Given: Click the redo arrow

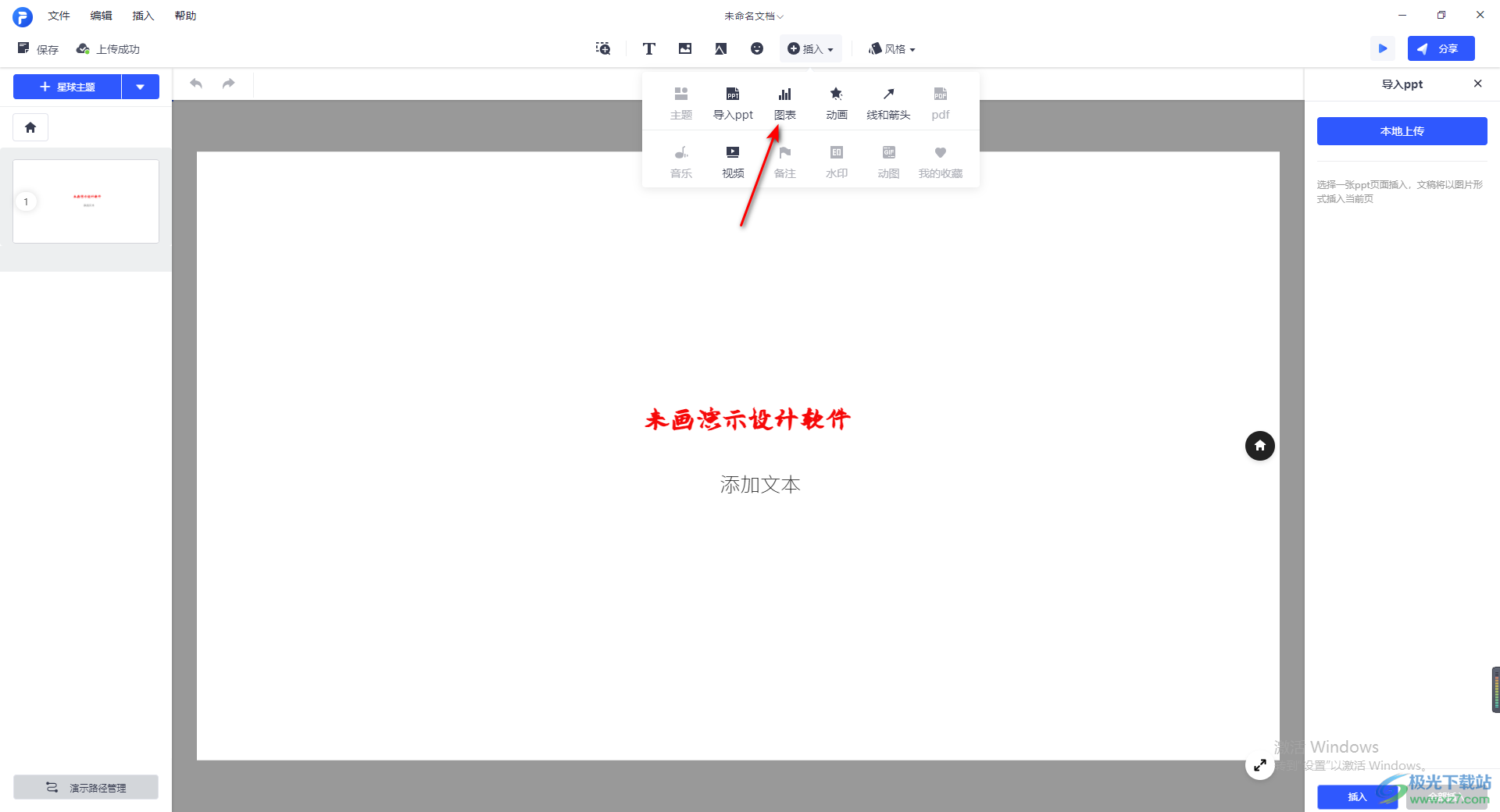Looking at the screenshot, I should click(x=228, y=84).
